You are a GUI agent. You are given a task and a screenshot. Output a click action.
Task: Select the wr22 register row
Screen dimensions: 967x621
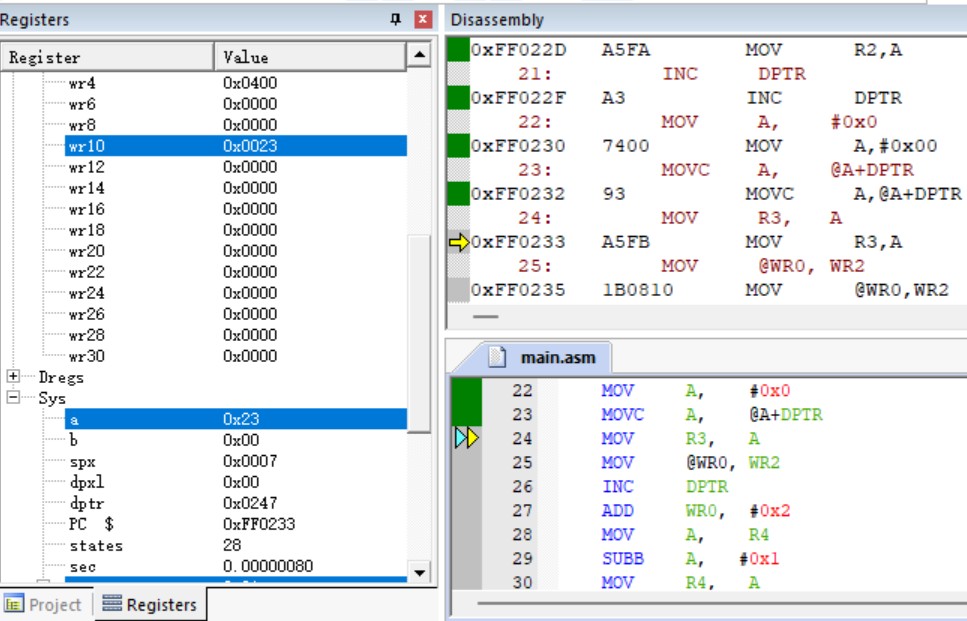pyautogui.click(x=236, y=272)
